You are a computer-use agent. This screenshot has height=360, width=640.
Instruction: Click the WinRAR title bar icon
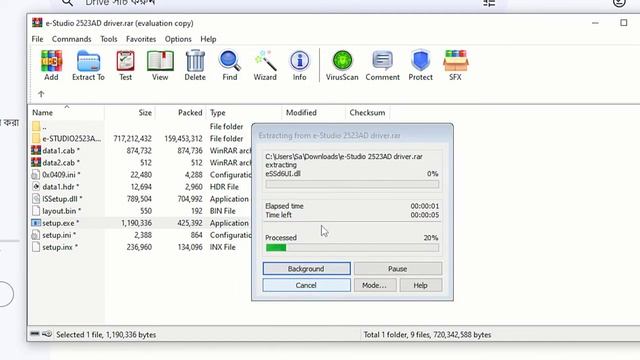click(x=37, y=23)
